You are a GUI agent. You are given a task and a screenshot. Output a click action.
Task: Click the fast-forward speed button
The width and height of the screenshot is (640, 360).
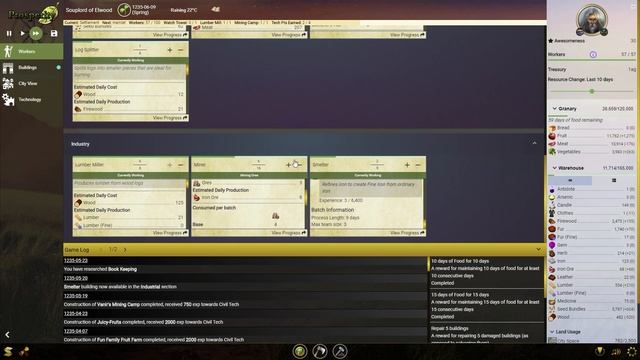36,33
